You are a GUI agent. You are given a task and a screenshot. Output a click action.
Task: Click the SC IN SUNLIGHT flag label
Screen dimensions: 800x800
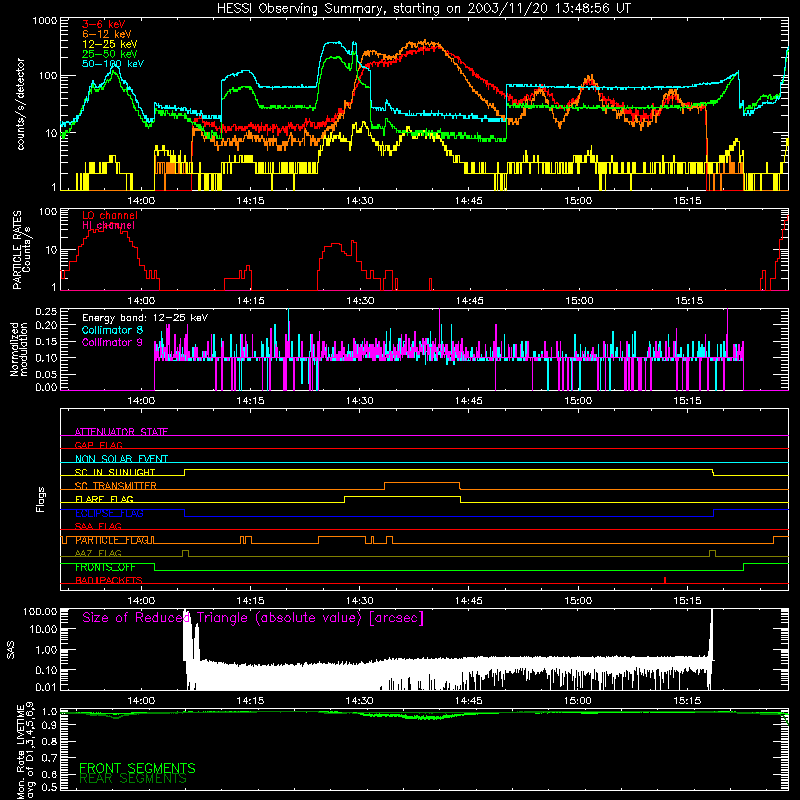coord(115,472)
